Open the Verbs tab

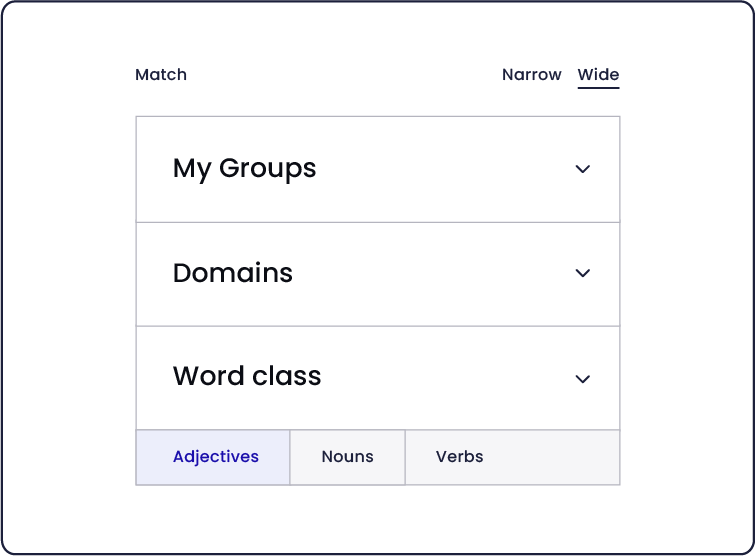click(459, 457)
